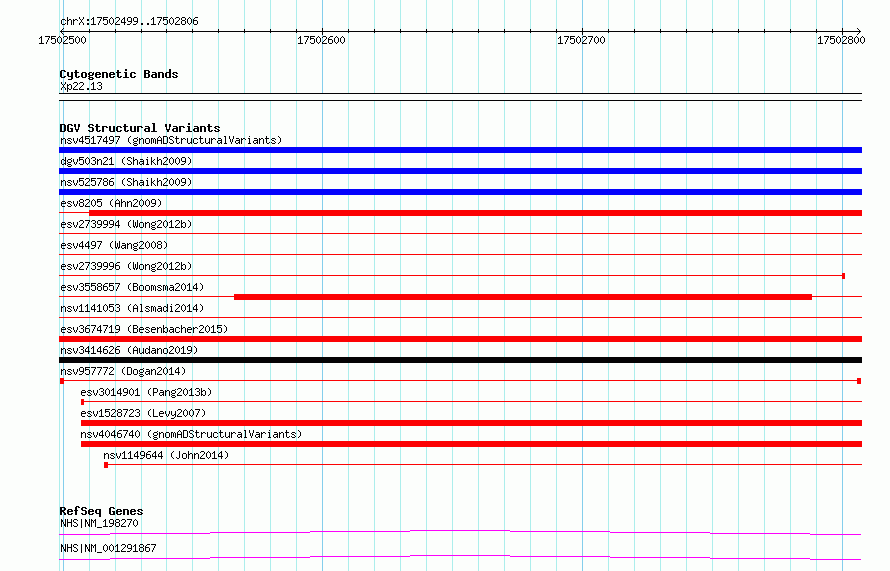Click the 17502800 ruler position label
Screen dimensions: 890x571
[x=841, y=40]
